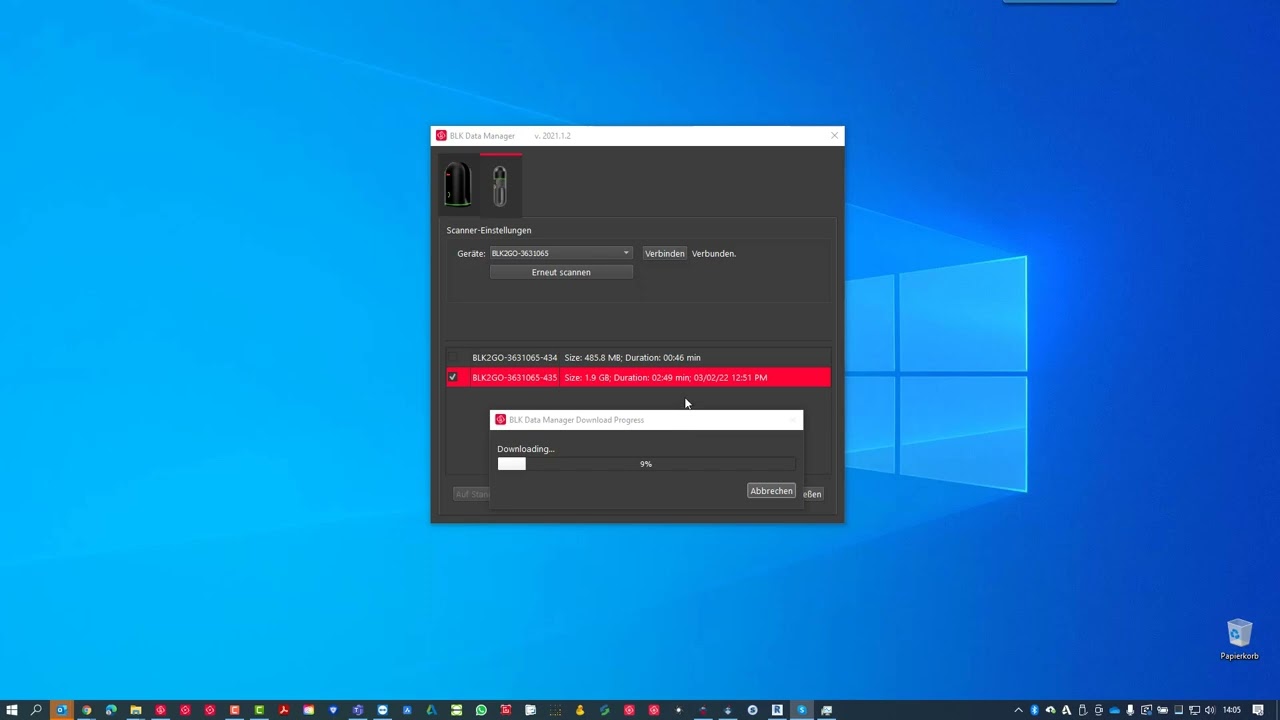Click the Autodesk A tray icon
Image resolution: width=1280 pixels, height=720 pixels.
click(x=1066, y=710)
